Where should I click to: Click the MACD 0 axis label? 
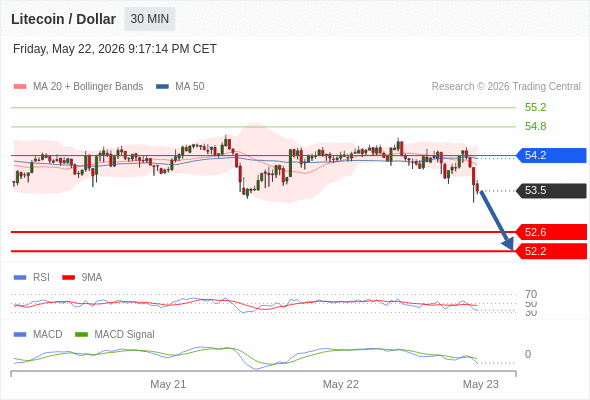[x=528, y=354]
